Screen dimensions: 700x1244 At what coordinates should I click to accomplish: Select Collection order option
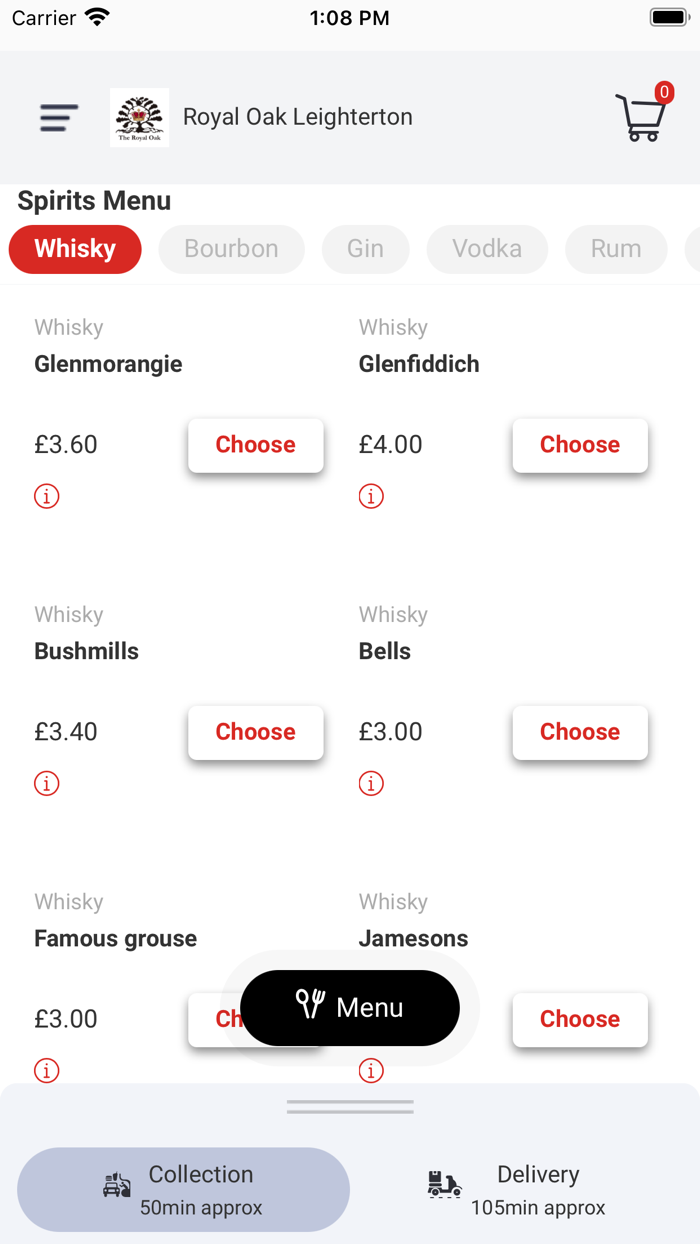coord(184,1189)
